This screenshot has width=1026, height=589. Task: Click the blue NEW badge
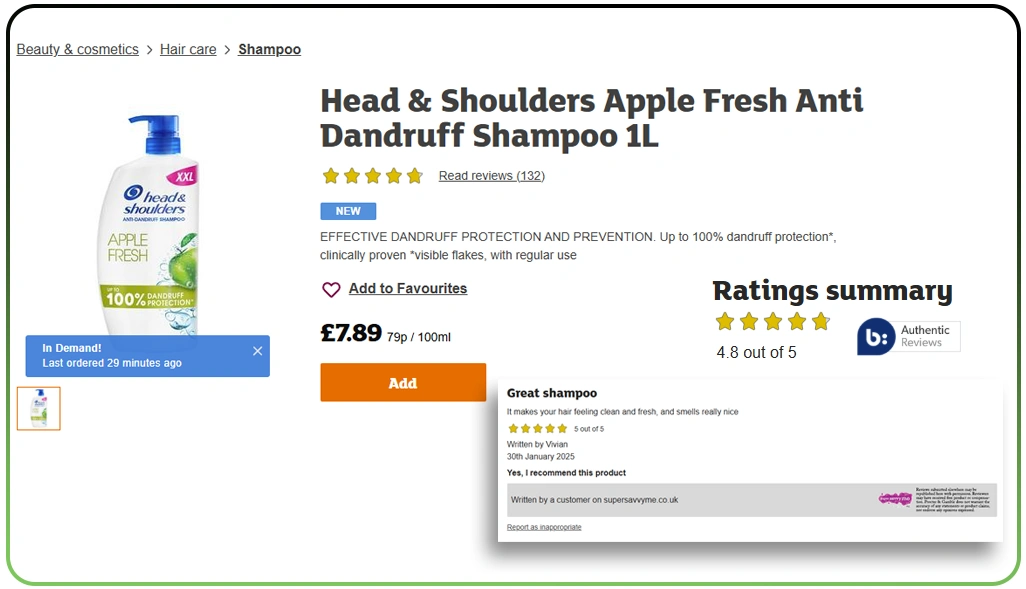click(348, 211)
